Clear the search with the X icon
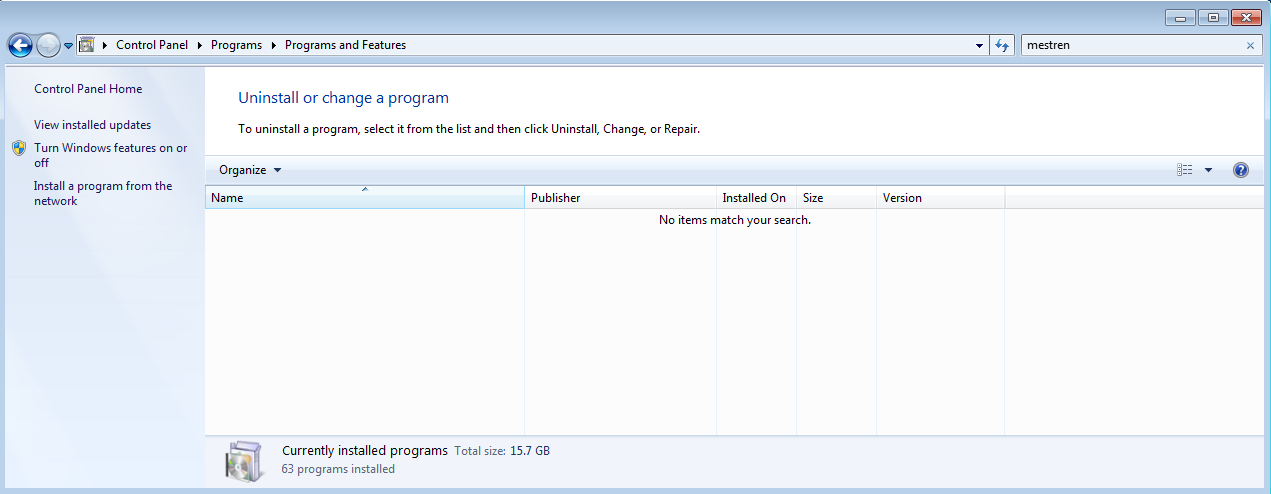 click(x=1250, y=45)
